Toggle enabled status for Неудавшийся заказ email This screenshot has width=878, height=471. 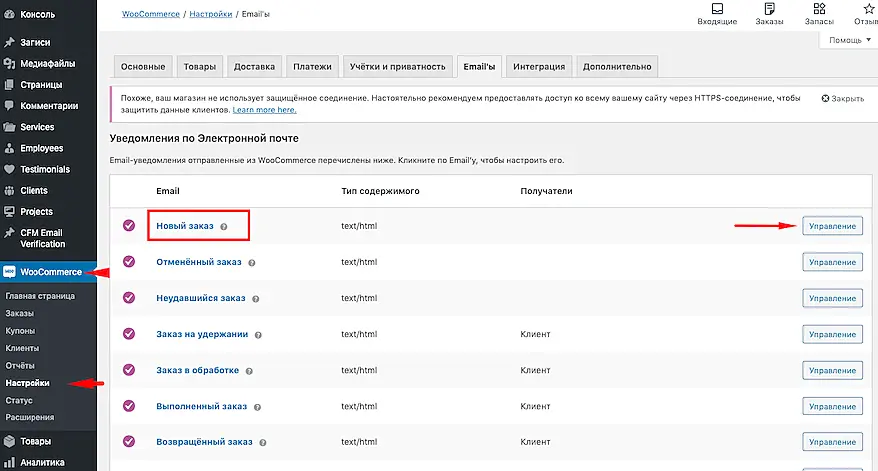tap(129, 298)
